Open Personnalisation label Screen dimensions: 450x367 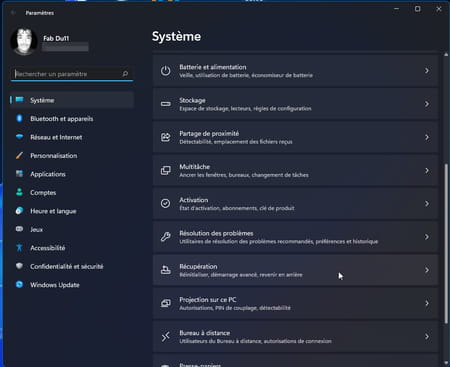coord(54,156)
